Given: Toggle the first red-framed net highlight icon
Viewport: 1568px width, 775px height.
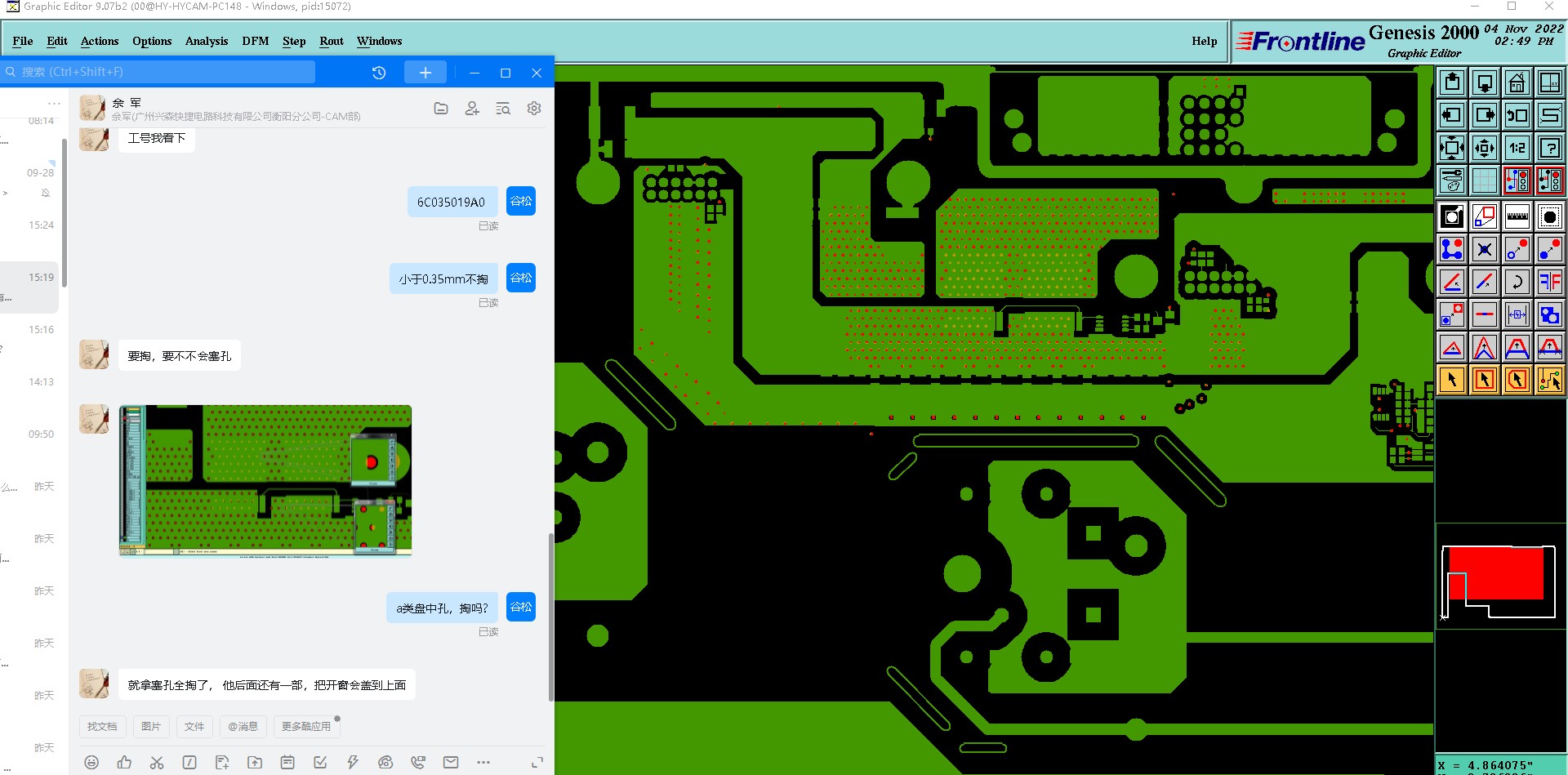Looking at the screenshot, I should [1517, 180].
